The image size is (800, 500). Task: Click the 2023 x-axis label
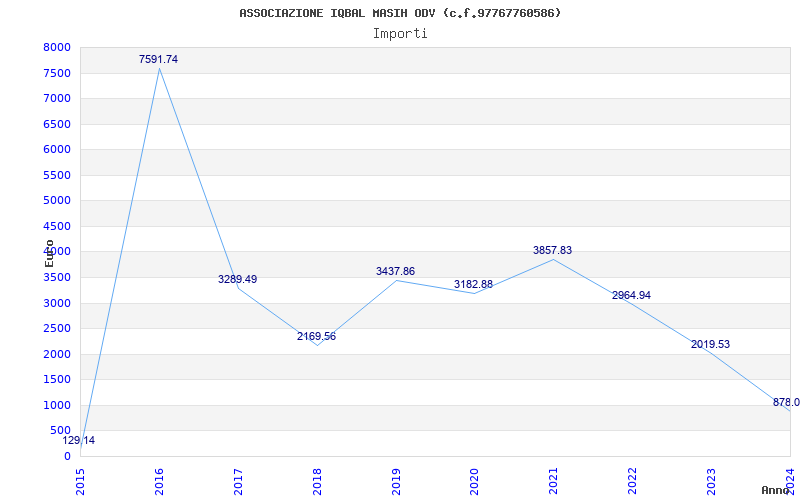(x=711, y=481)
